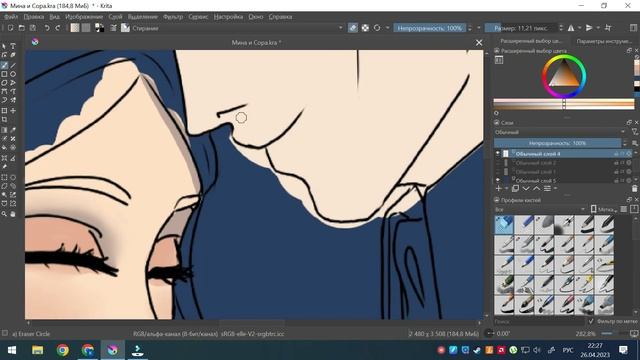The width and height of the screenshot is (640, 360).
Task: Delete the selected layer with trash icon
Action: 635,188
